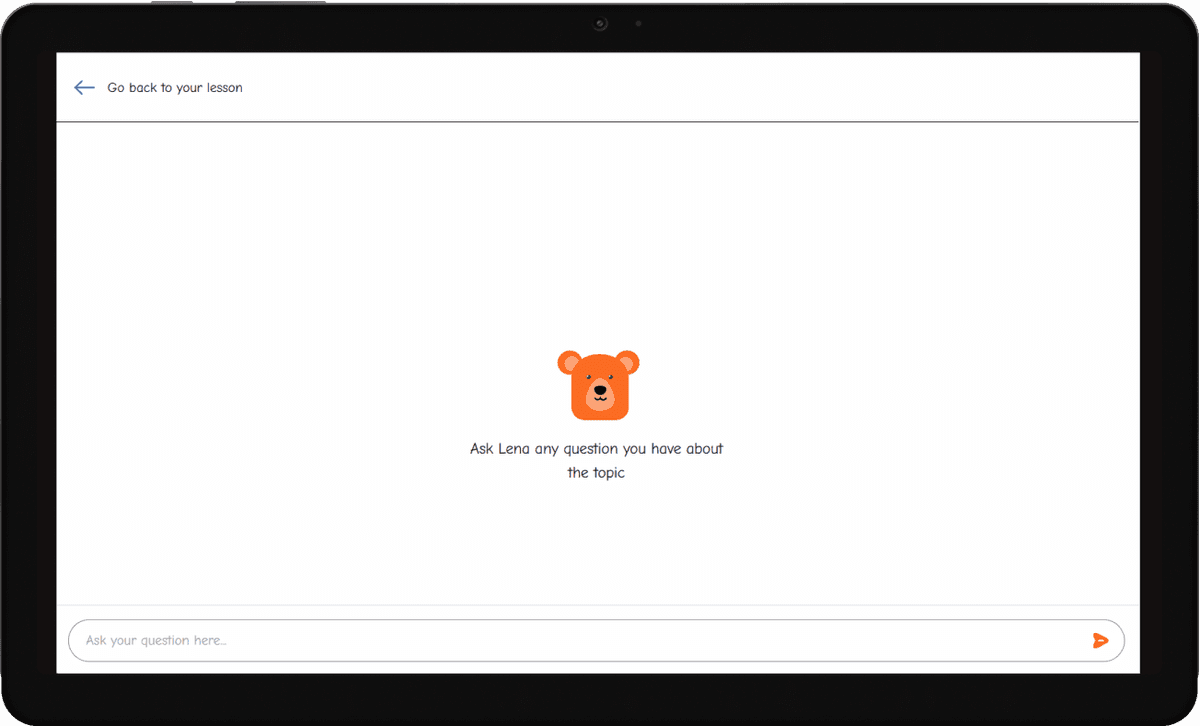Tap the bear's left ear
Screen dimensions: 1200x726
pyautogui.click(x=569, y=362)
